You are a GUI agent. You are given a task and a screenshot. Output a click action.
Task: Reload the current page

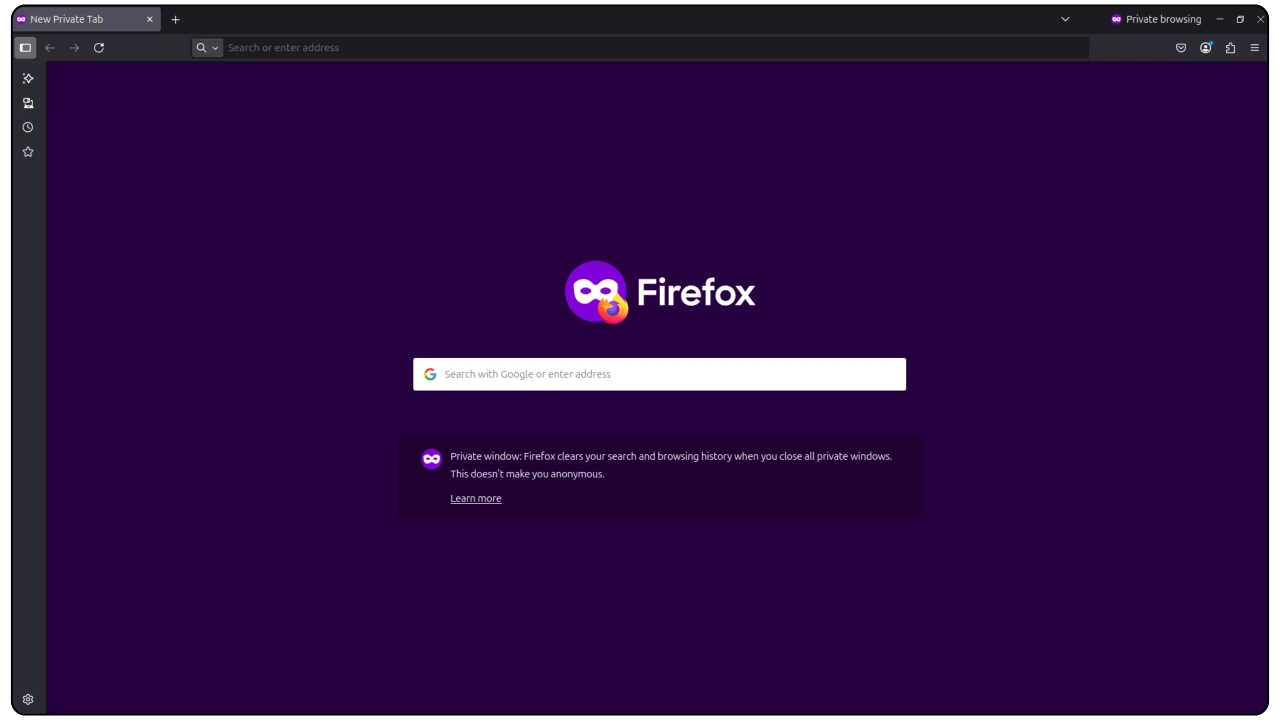99,48
